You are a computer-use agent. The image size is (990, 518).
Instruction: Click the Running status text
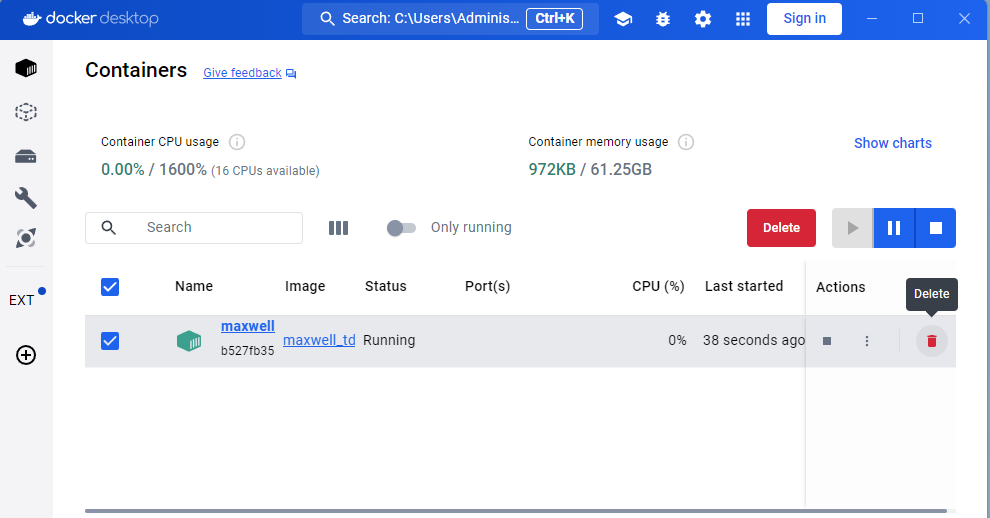(389, 340)
